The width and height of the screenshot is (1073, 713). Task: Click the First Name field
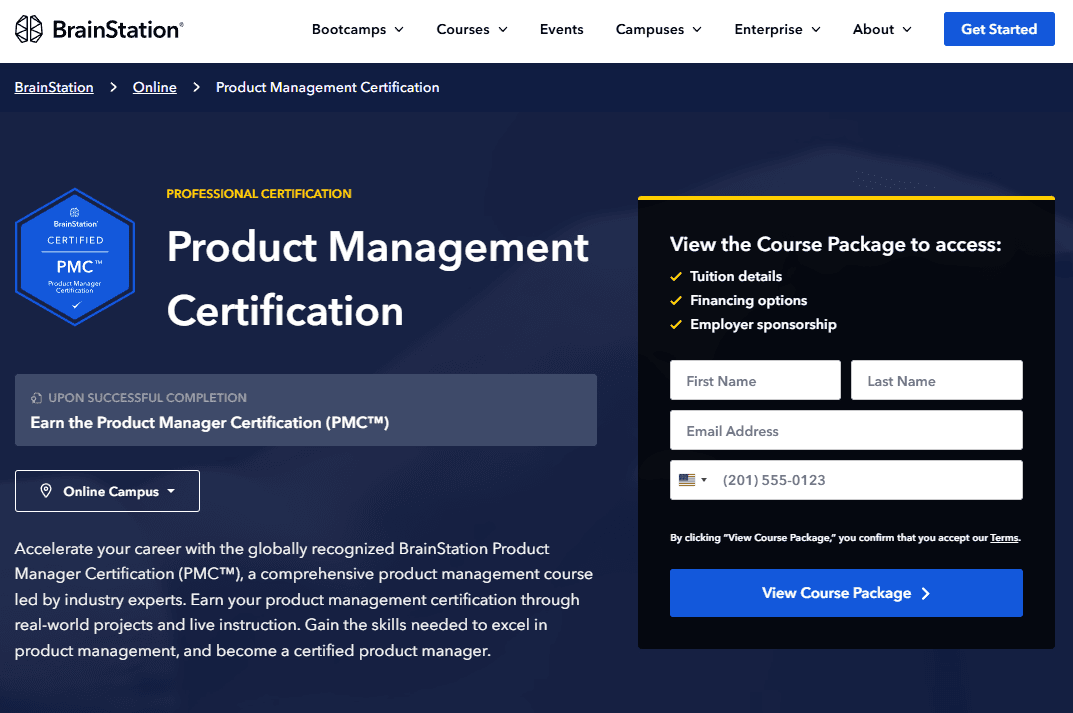[x=755, y=380]
